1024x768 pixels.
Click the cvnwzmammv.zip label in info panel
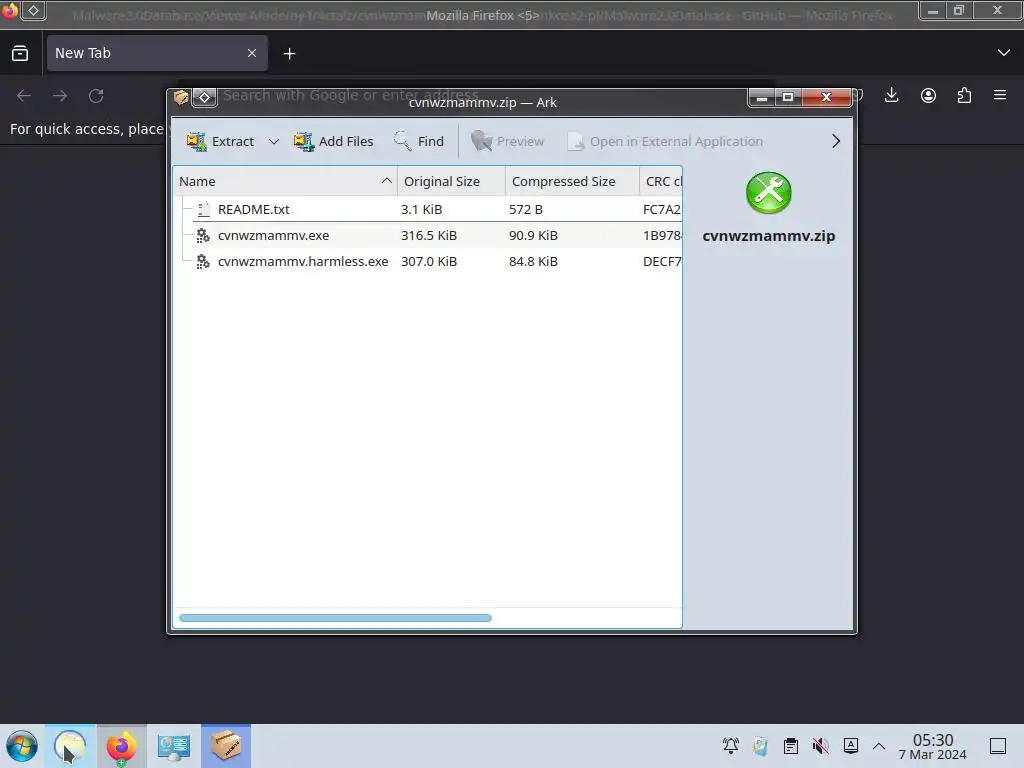(x=769, y=236)
